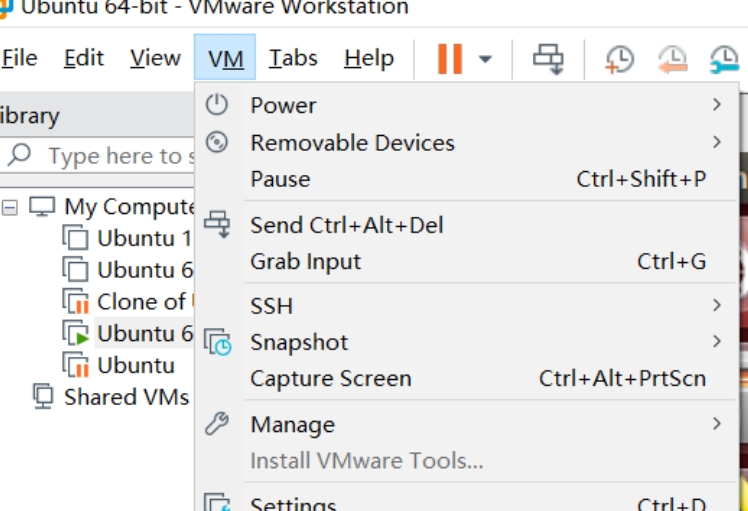
Task: Open the Edit menu
Action: (83, 58)
